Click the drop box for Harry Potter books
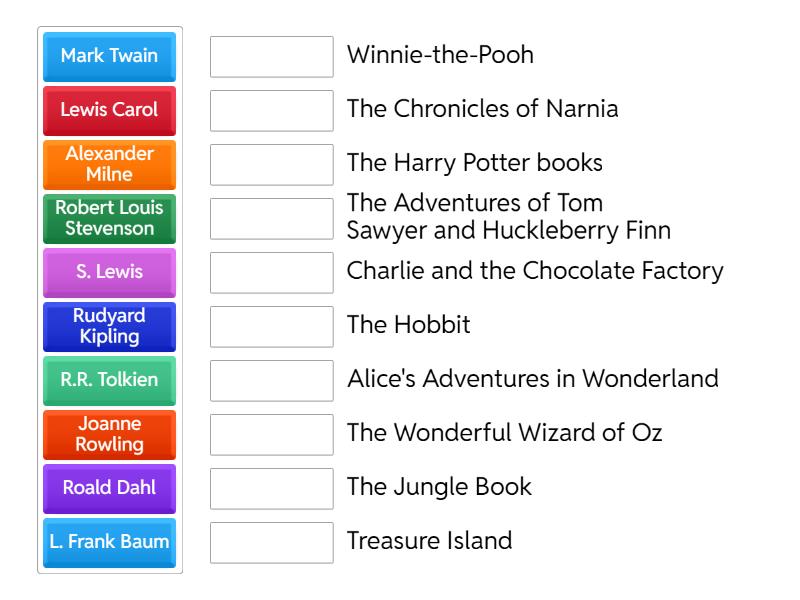The width and height of the screenshot is (800, 600). click(x=271, y=164)
